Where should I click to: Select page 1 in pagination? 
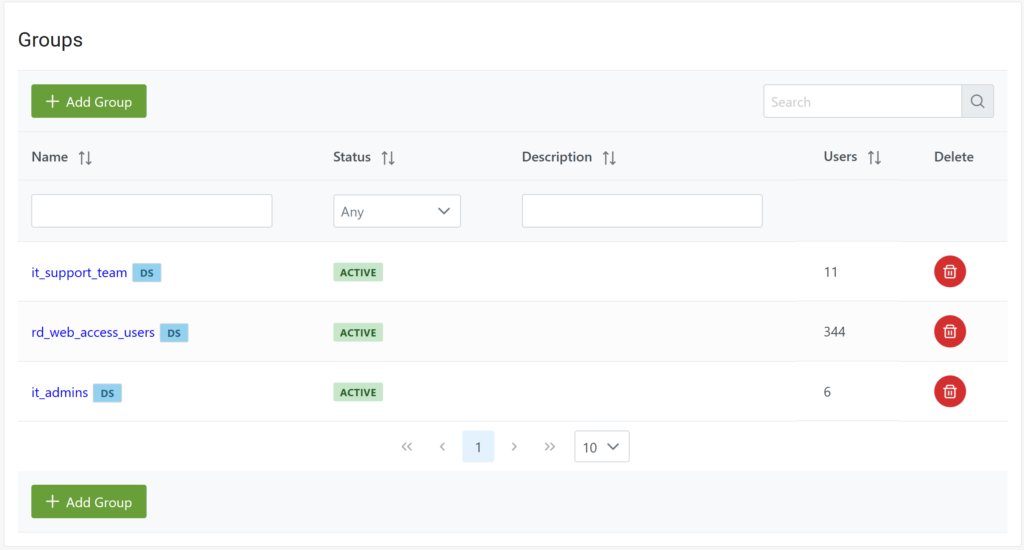(478, 447)
